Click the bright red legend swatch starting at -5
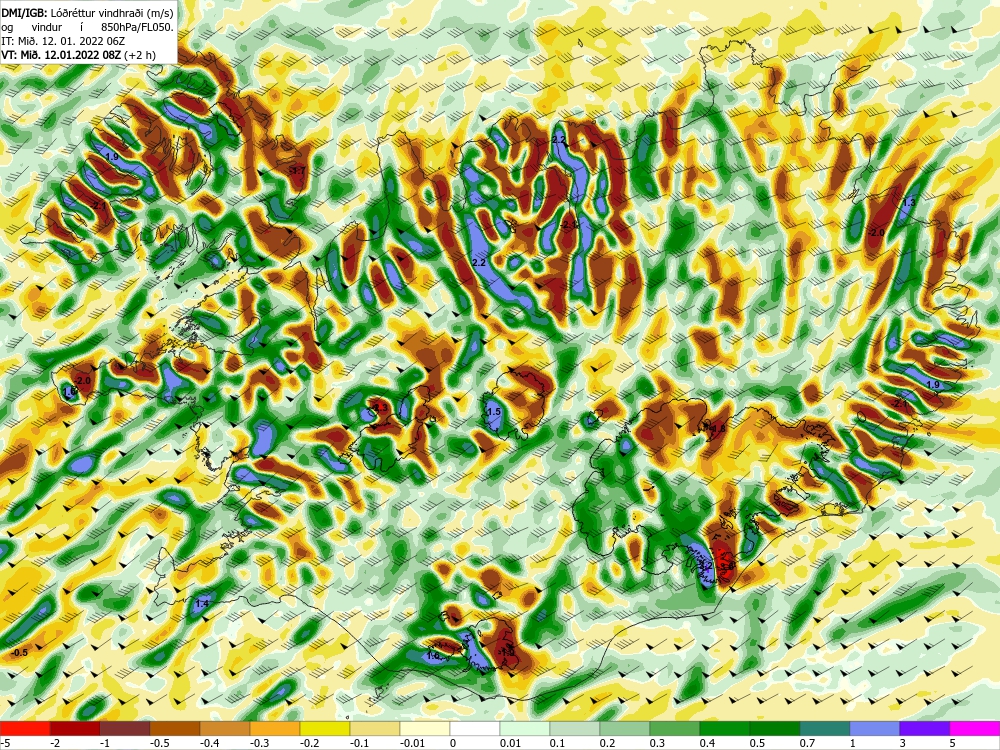 (25, 729)
